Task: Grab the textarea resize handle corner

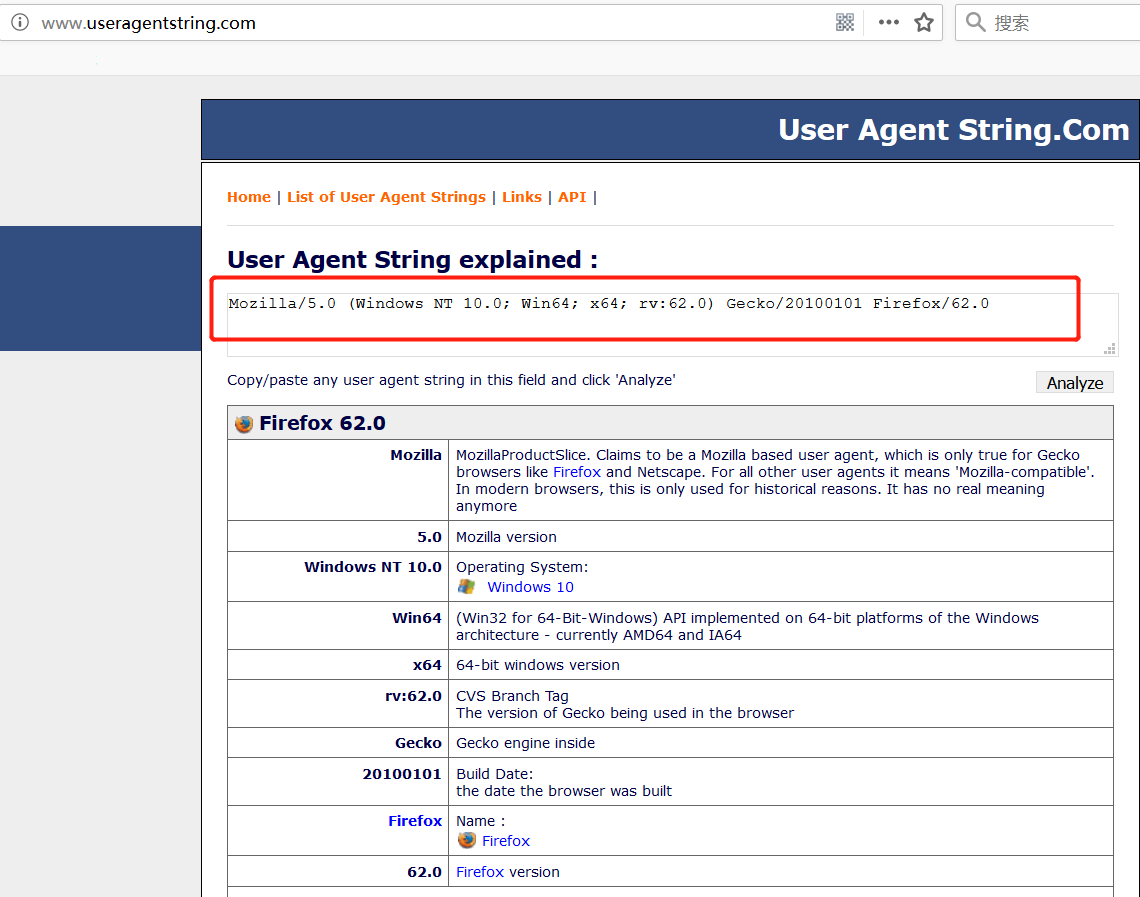Action: pyautogui.click(x=1109, y=349)
